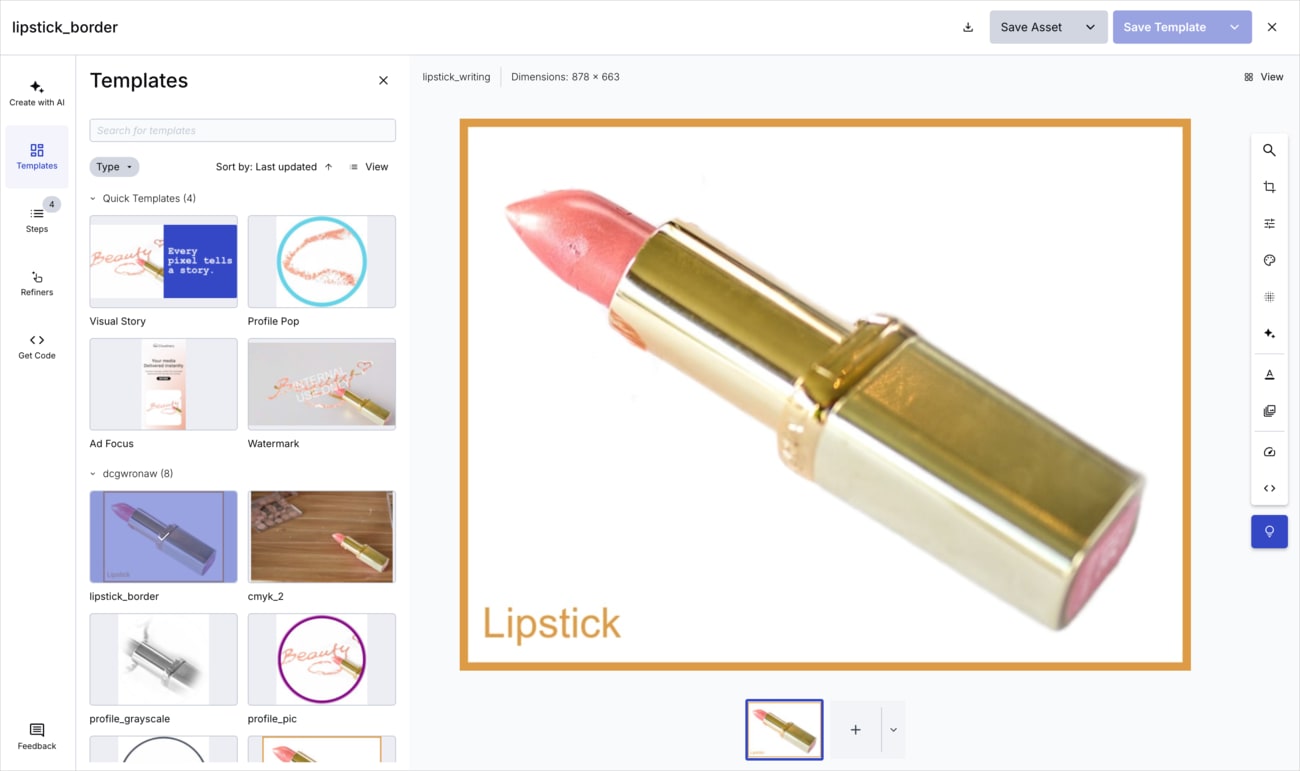1300x771 pixels.
Task: Select the lipstick asset thumbnail below canvas
Action: coord(784,730)
